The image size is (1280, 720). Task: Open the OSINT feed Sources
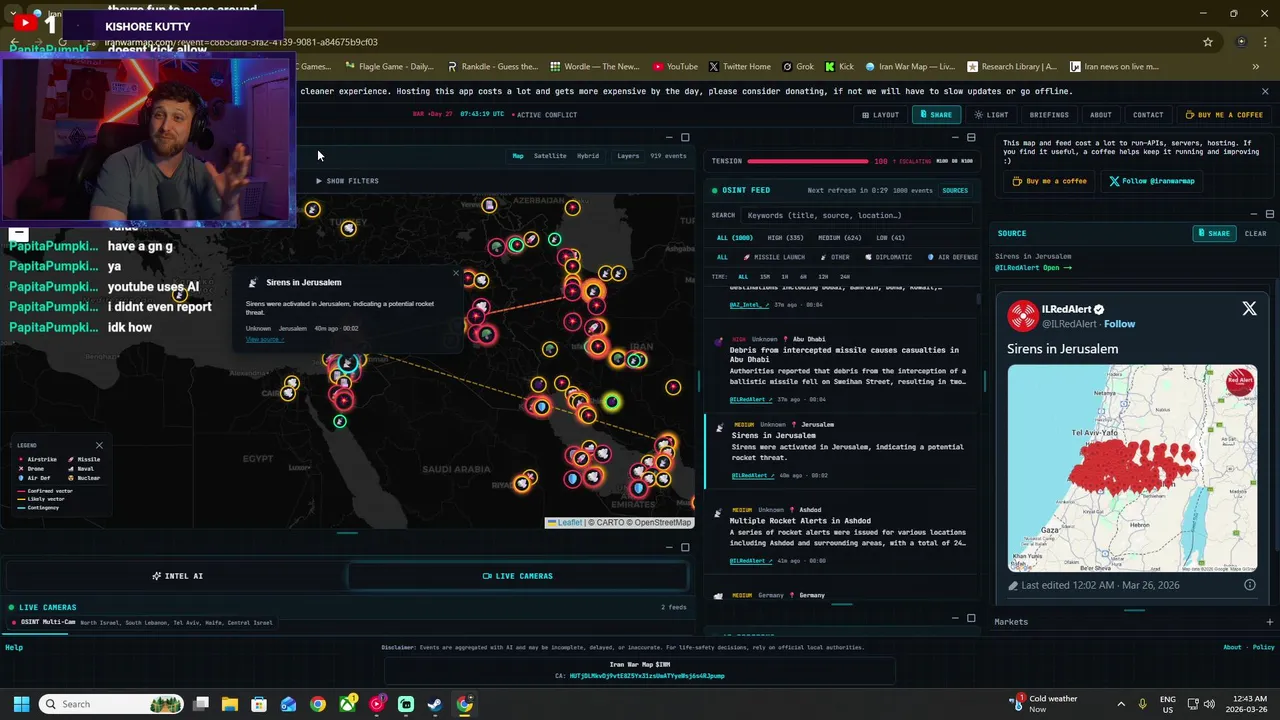click(x=955, y=190)
